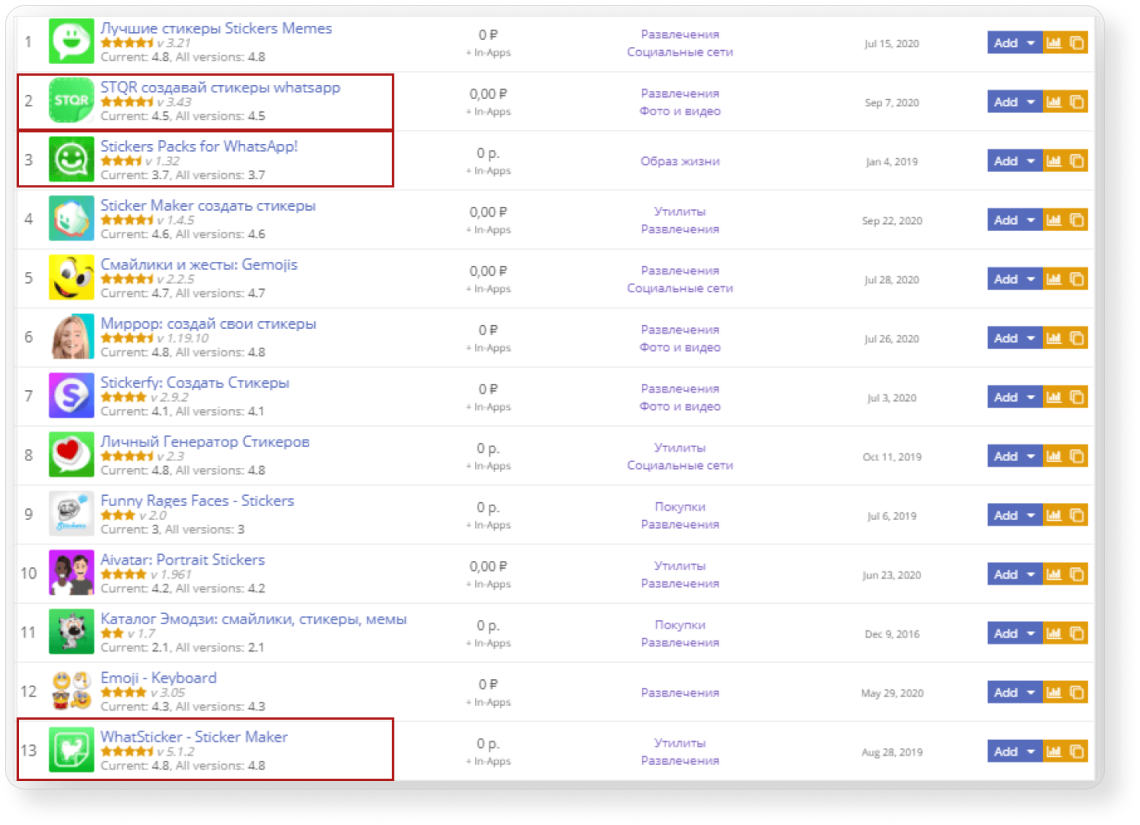Open chart icon for WhatSticker - Sticker Maker
The image size is (1140, 825).
[x=1053, y=751]
